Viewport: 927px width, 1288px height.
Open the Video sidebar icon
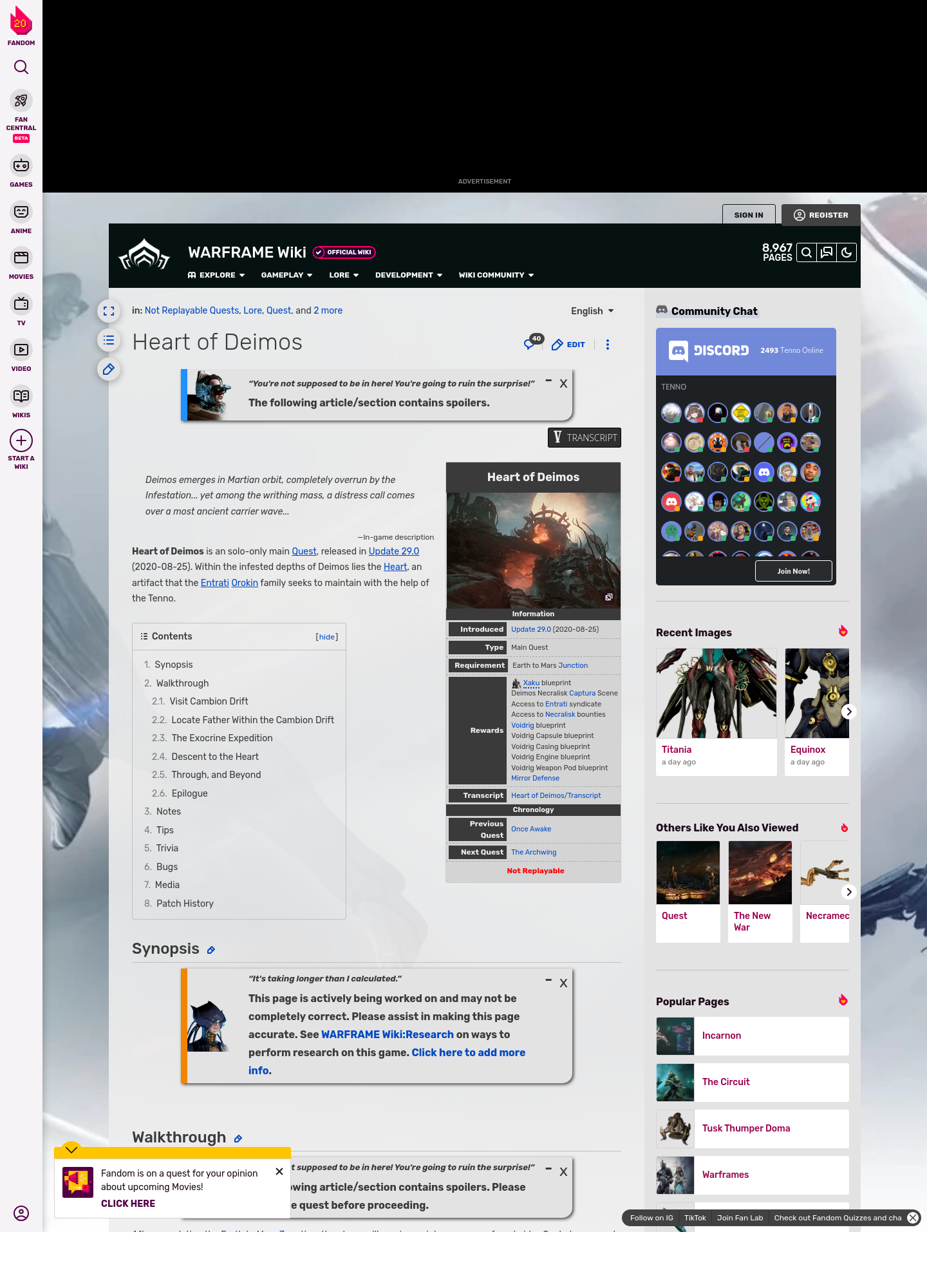tap(21, 350)
